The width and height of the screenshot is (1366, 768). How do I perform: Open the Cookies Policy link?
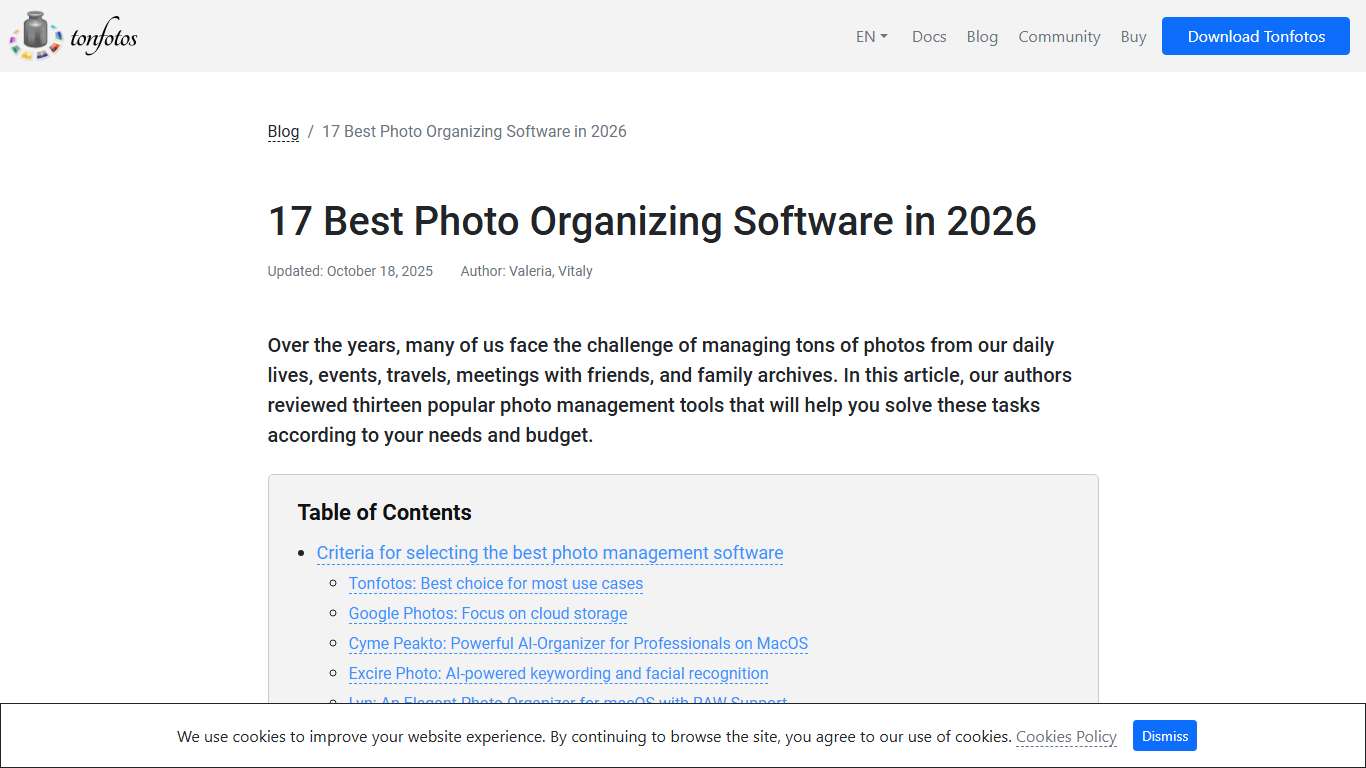tap(1066, 736)
